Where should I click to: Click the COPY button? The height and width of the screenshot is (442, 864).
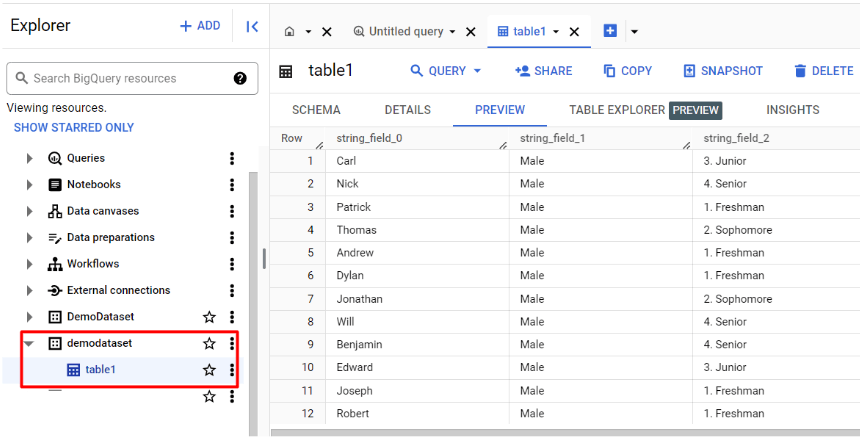628,71
